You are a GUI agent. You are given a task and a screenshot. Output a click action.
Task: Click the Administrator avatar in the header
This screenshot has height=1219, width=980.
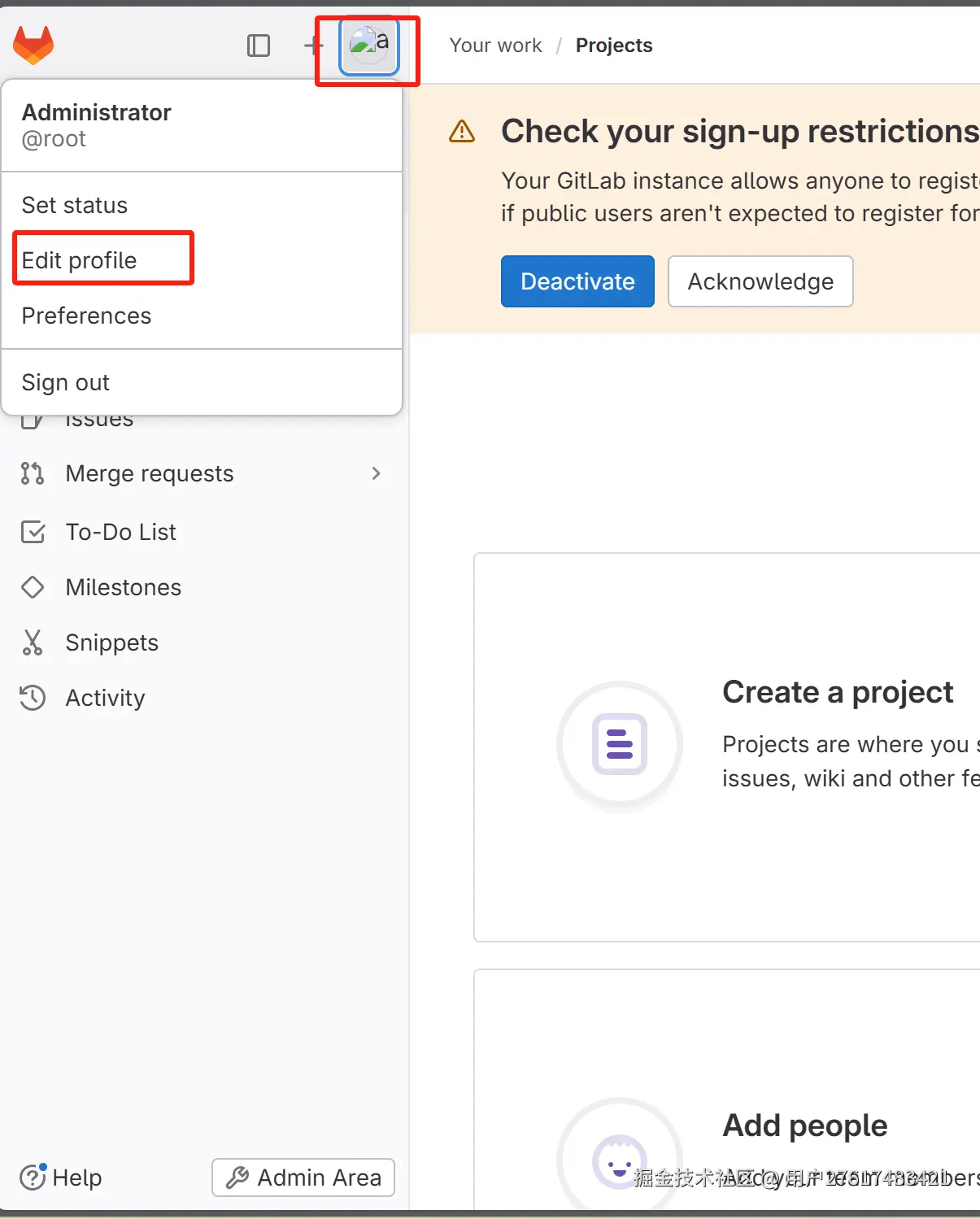369,46
